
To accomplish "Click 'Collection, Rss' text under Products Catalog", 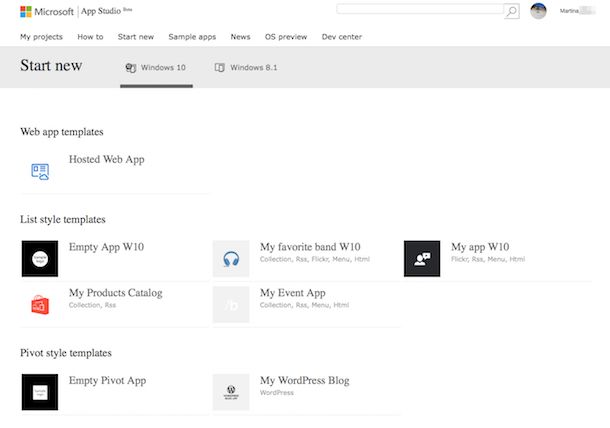I will tap(92, 305).
